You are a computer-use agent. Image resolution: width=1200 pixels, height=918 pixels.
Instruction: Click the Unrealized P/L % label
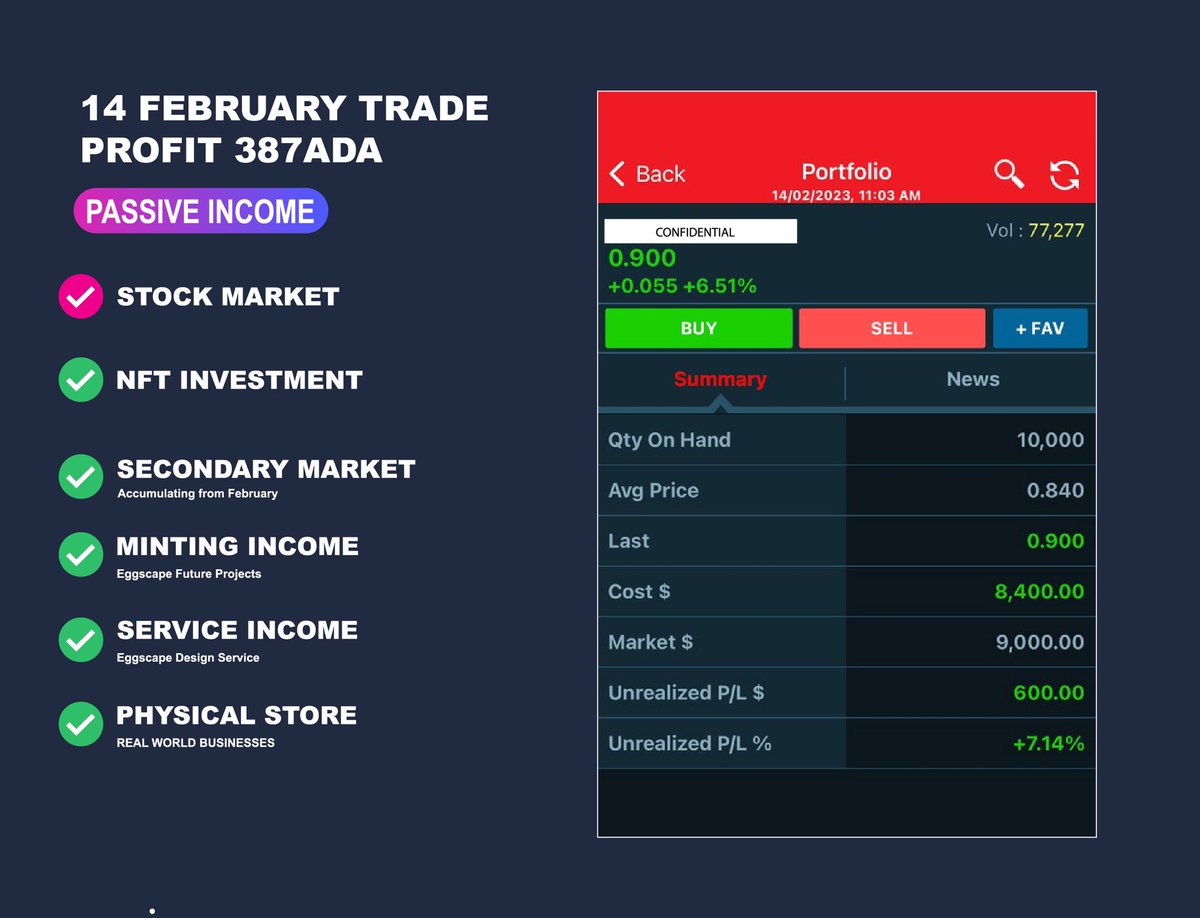[690, 744]
